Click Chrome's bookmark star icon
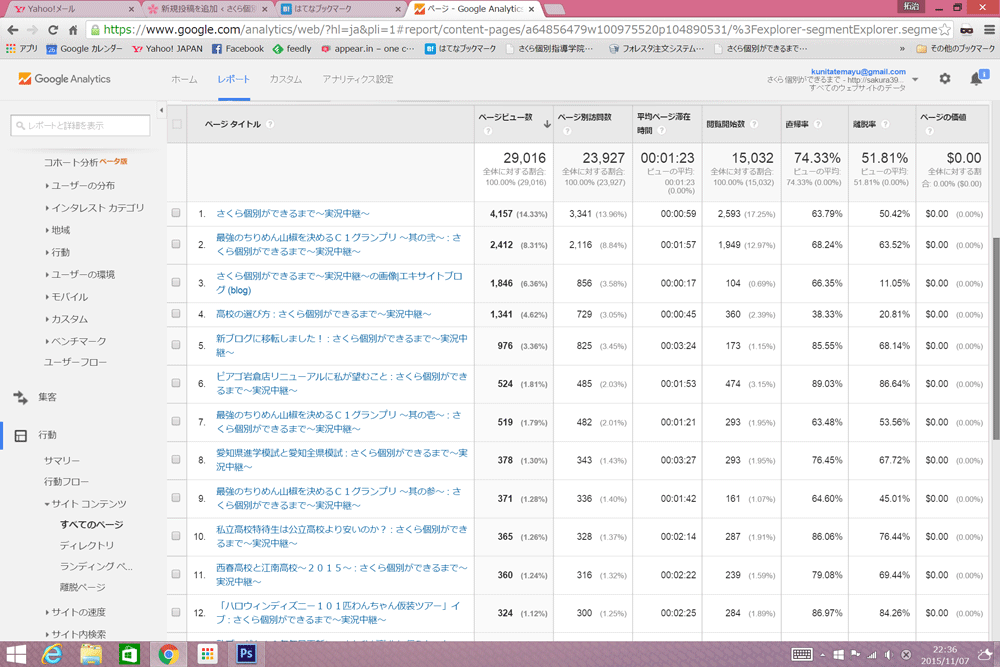1000x667 pixels. [x=945, y=30]
